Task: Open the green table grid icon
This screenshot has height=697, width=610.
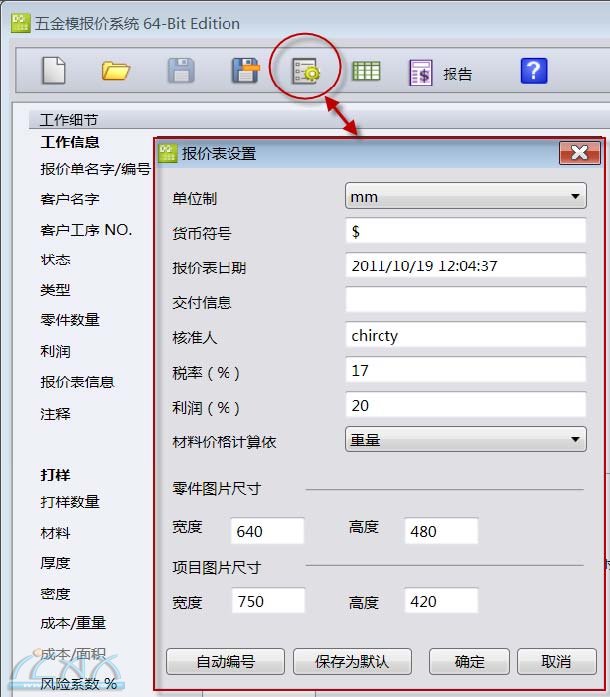Action: click(366, 71)
